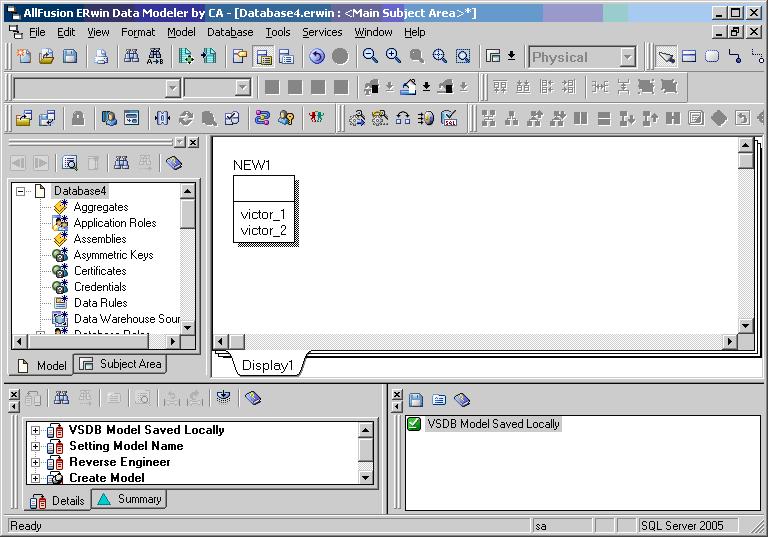Open the Model menu
The height and width of the screenshot is (537, 768).
181,32
